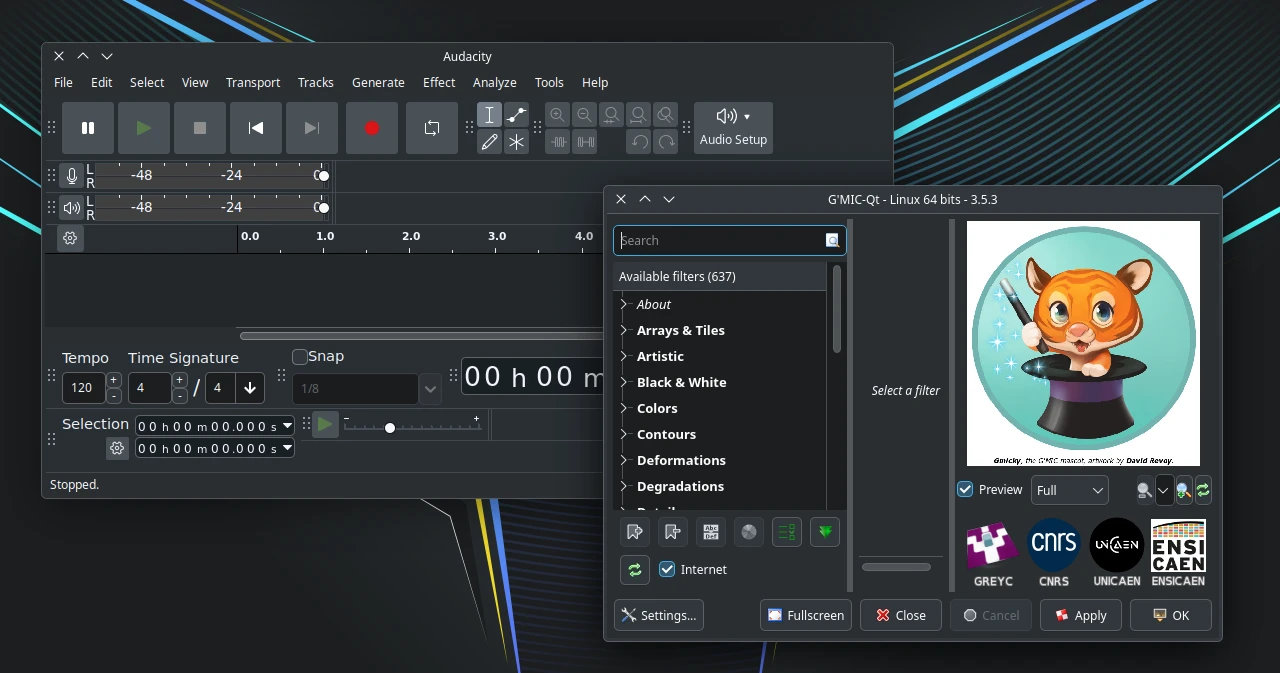Viewport: 1280px width, 673px height.
Task: Click the playback level slider knob
Action: coord(324,208)
